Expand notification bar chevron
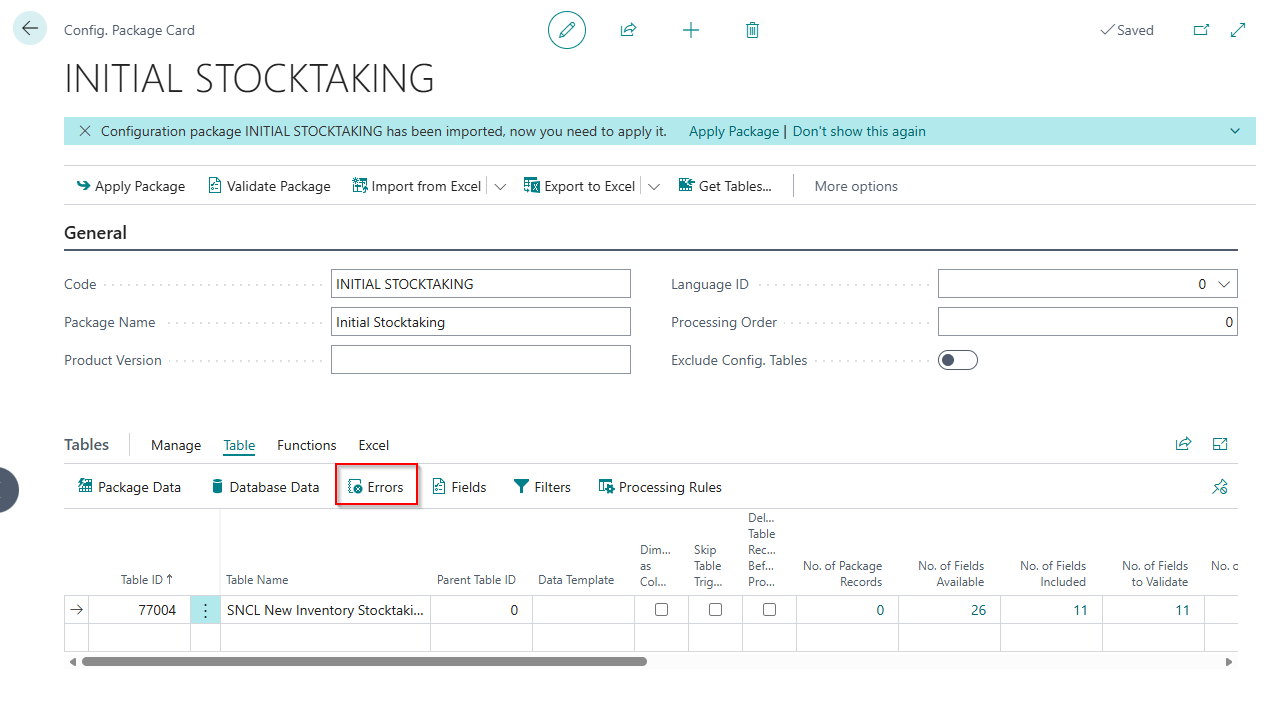 point(1236,131)
